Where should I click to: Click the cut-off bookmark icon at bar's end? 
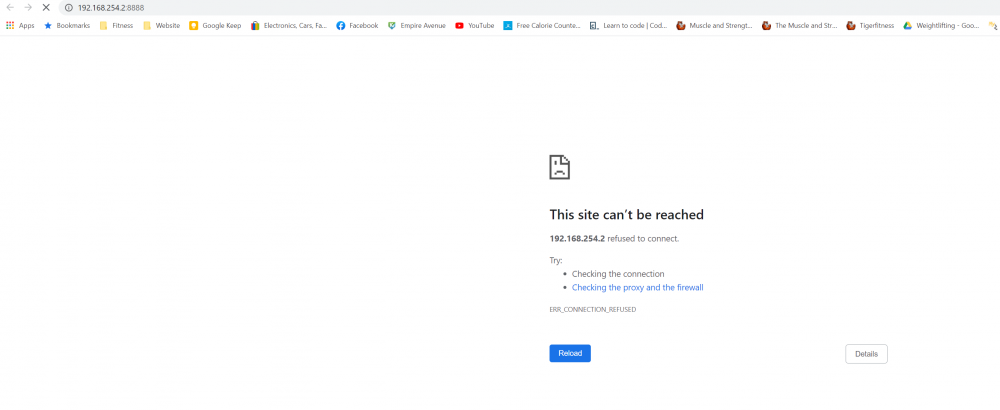(992, 26)
